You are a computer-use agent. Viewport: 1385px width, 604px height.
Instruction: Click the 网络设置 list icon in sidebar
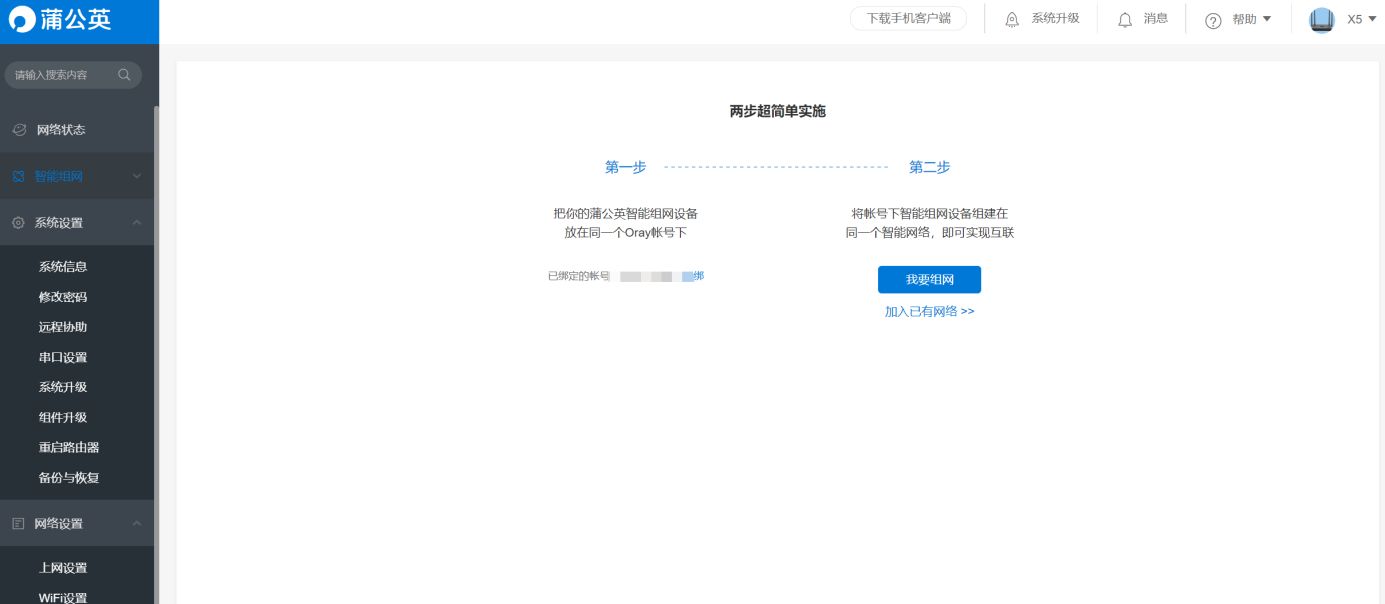[18, 524]
